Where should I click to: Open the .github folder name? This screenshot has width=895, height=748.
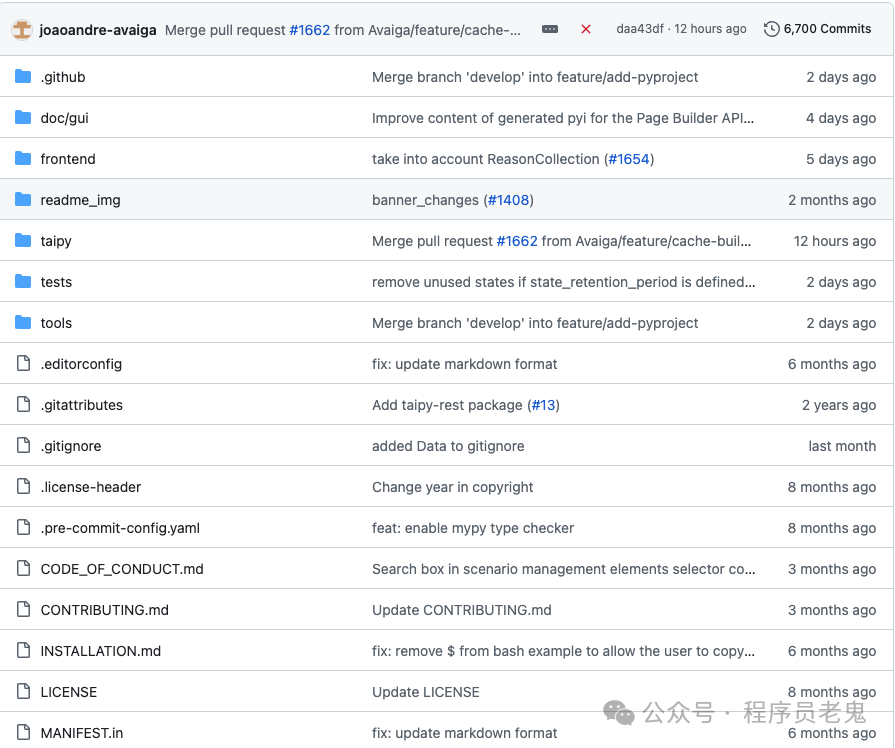pos(63,77)
